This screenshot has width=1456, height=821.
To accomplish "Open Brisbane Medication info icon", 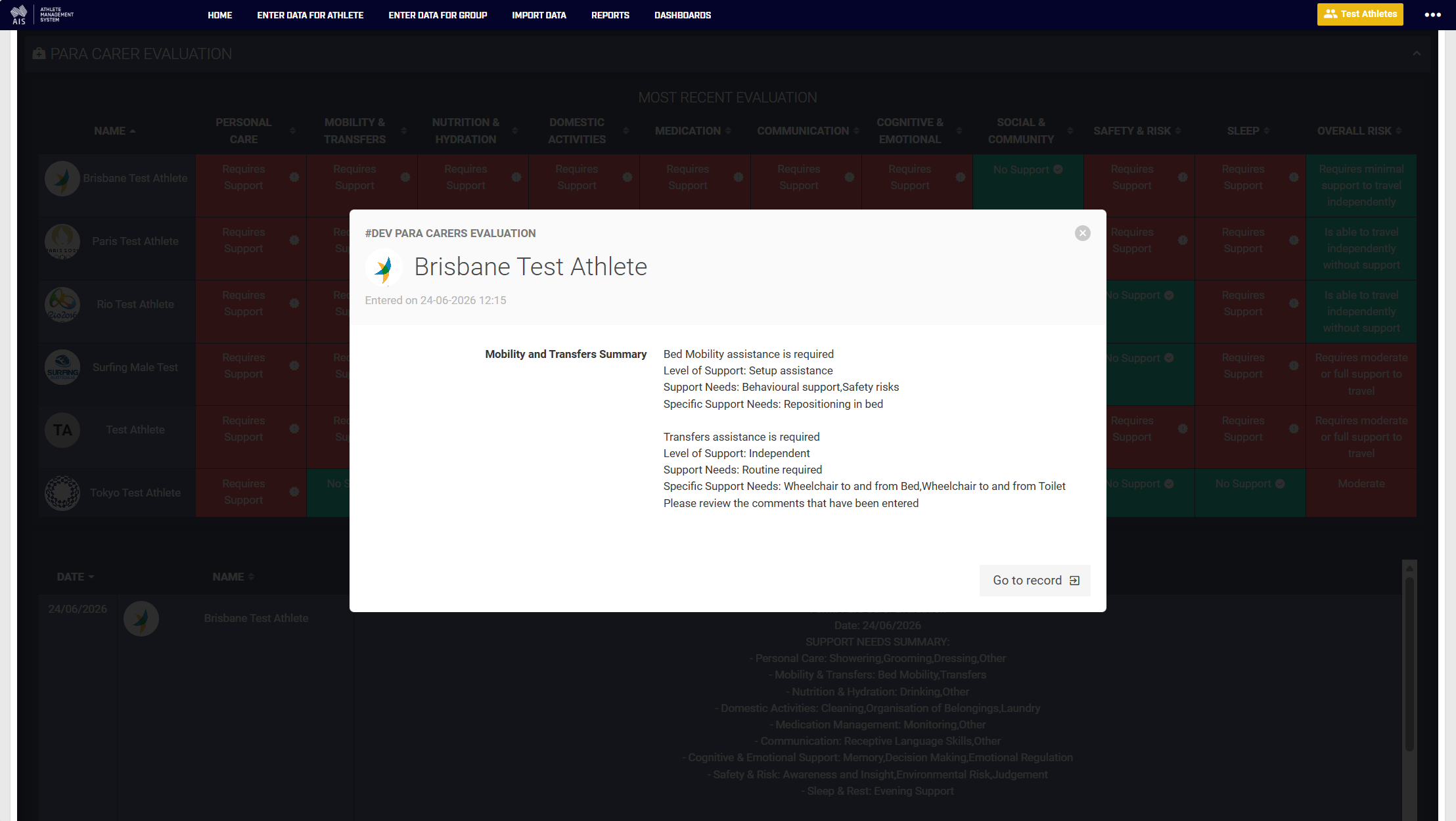I will (x=739, y=177).
